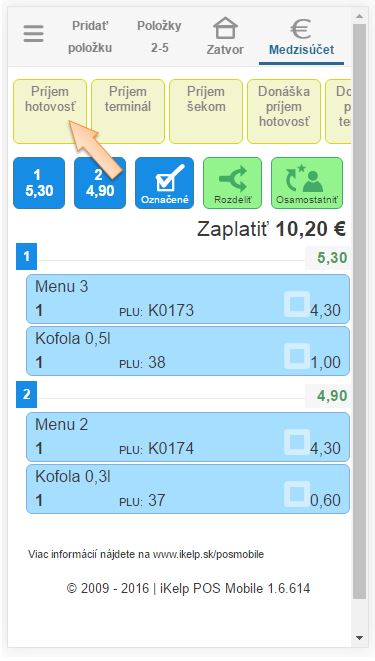
Task: Select guest 1 tile showing 5,30
Action: pos(39,183)
